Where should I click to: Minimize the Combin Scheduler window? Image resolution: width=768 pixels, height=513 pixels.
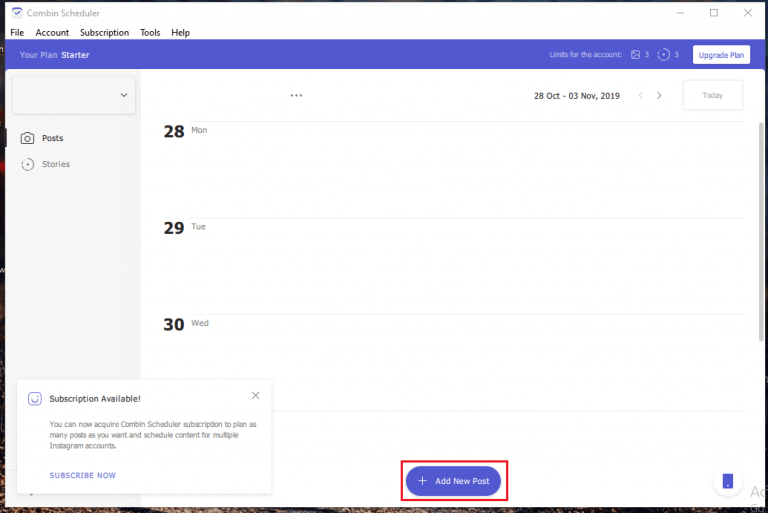point(680,13)
